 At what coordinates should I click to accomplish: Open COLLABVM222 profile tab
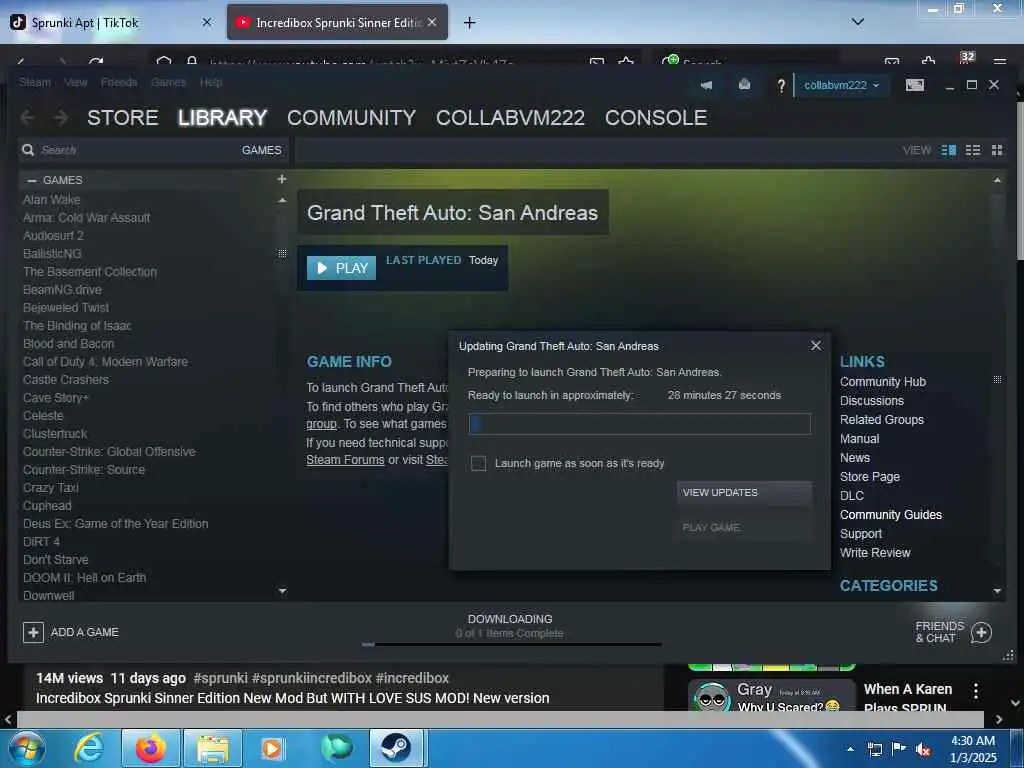coord(510,118)
